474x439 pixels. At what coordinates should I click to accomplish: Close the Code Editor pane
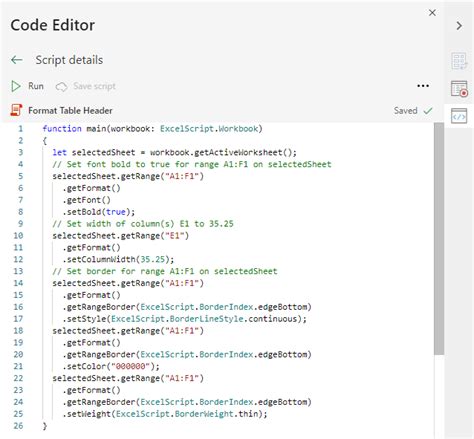pos(432,13)
